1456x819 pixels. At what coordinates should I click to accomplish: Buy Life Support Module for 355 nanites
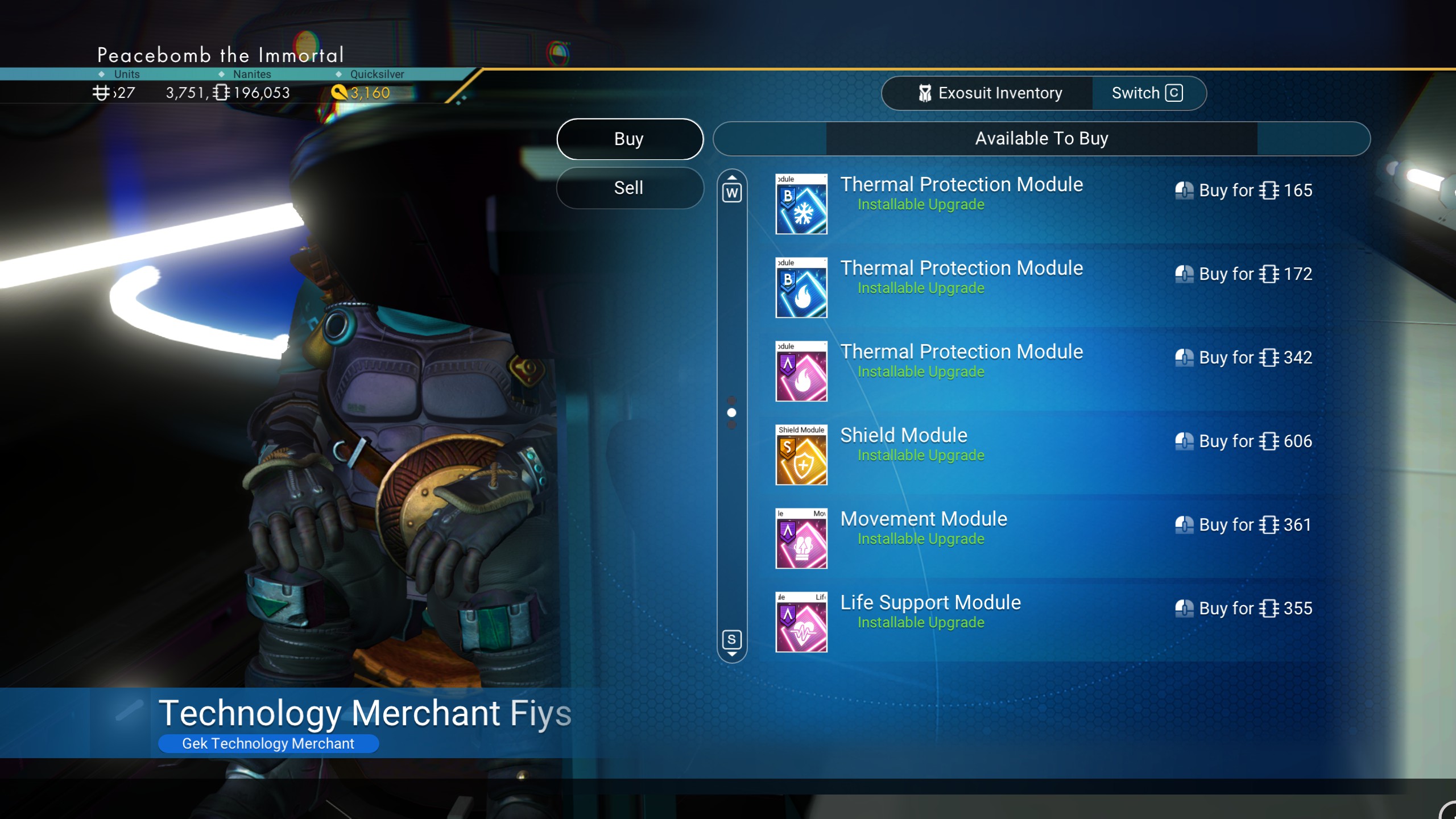click(1243, 608)
